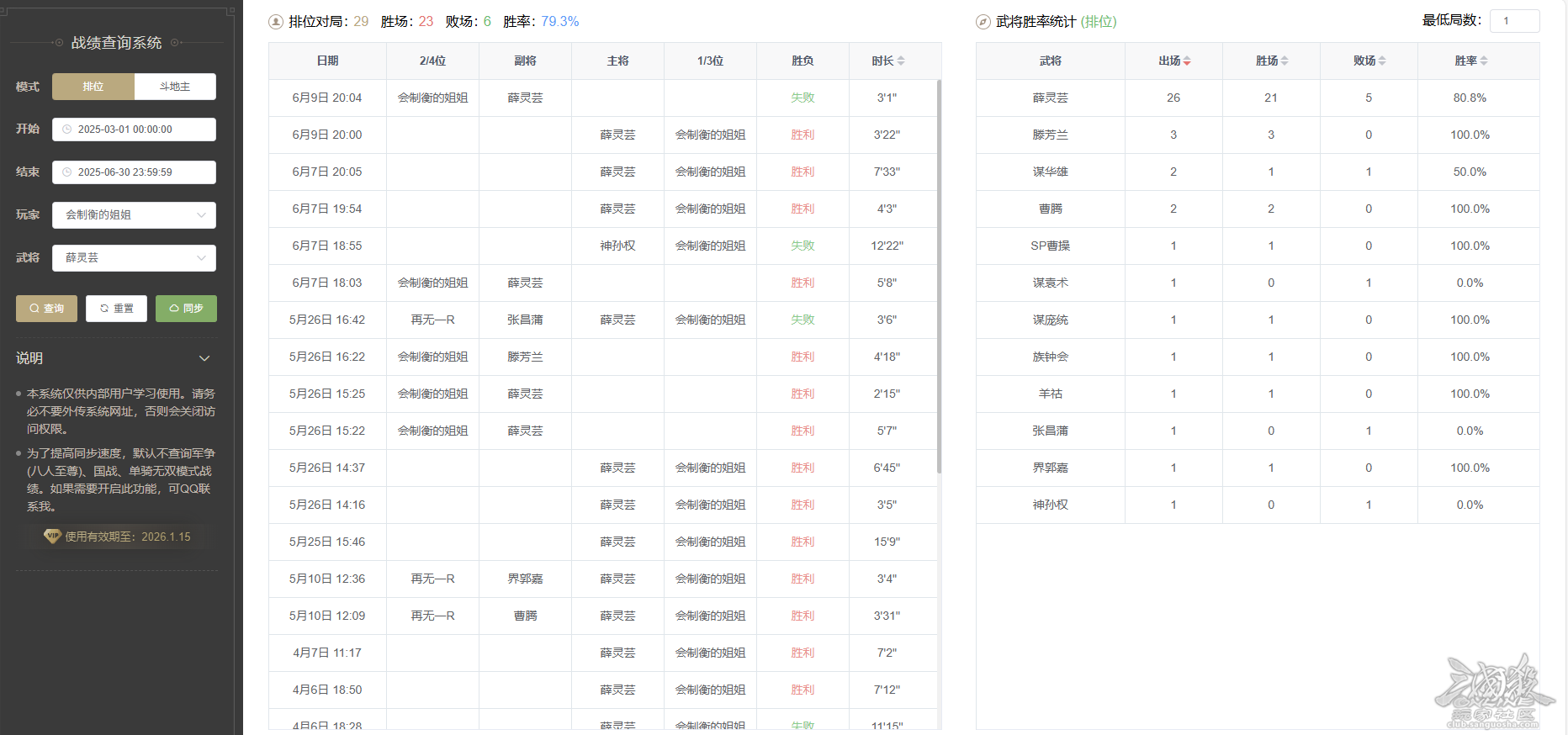Click the 武将 column header in stats table
1568x735 pixels.
click(x=1051, y=61)
